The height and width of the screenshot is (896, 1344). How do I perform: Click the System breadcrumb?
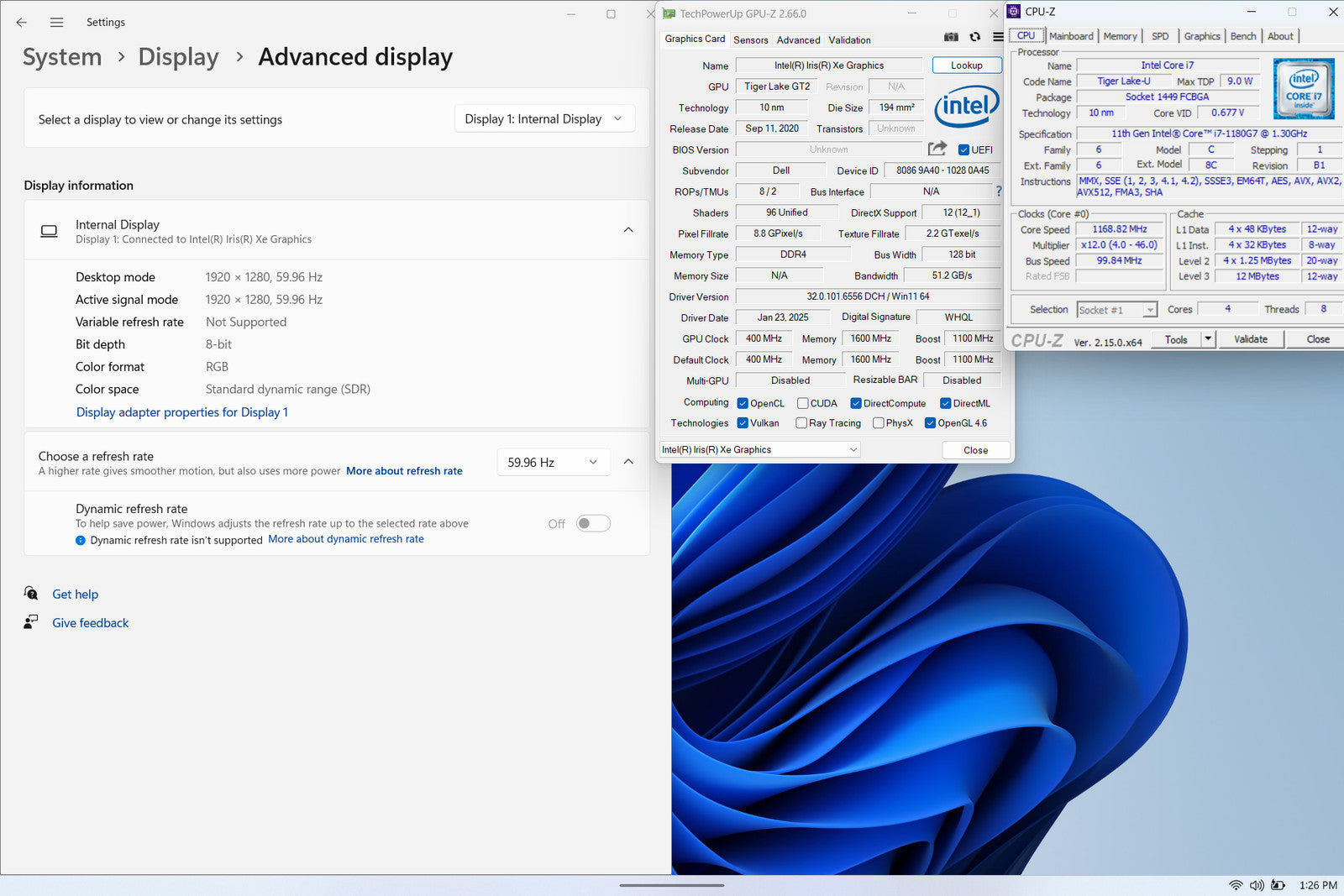pos(62,57)
